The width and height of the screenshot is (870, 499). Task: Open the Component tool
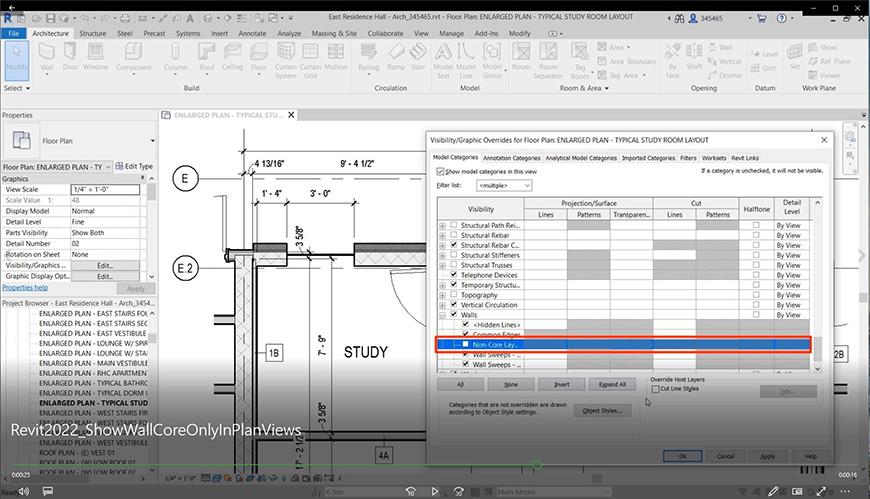[x=133, y=58]
